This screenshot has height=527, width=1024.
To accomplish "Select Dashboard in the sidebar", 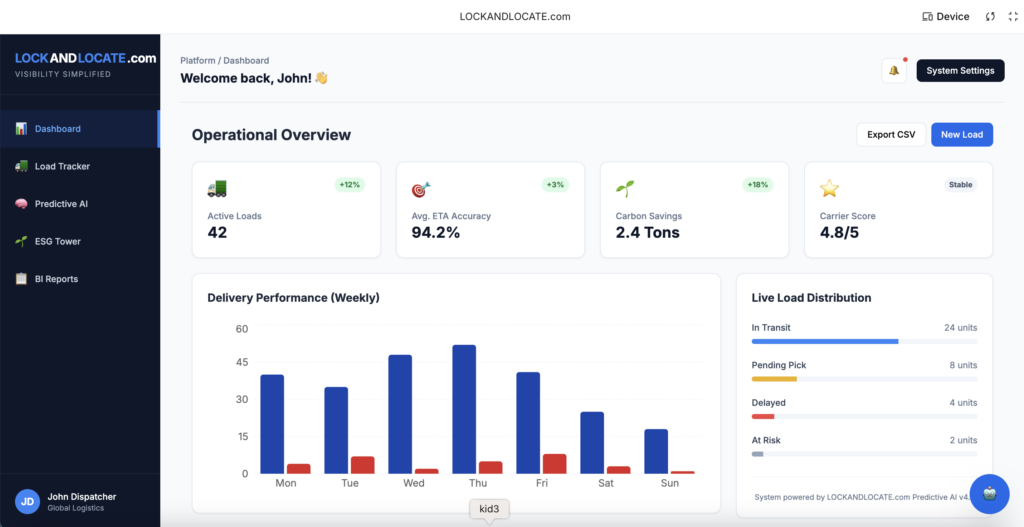I will (57, 129).
